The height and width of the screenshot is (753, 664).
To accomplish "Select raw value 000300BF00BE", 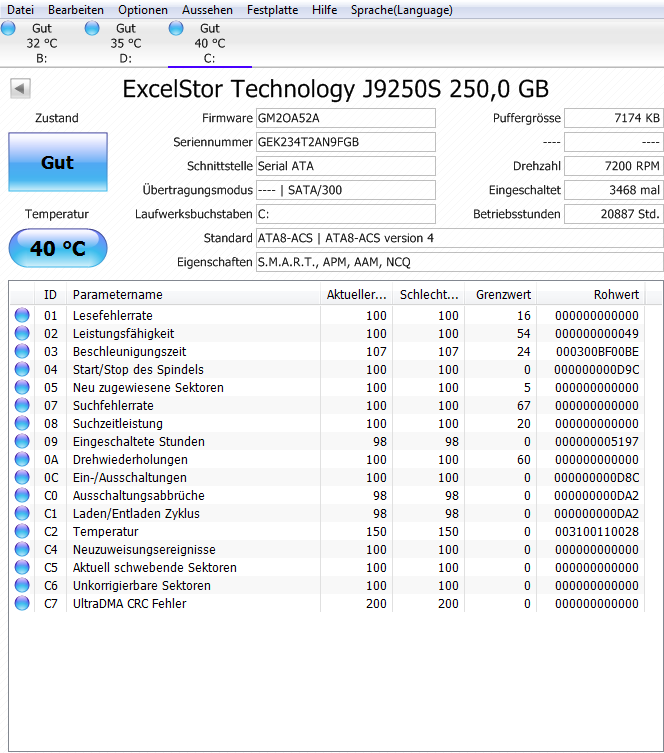I will (597, 352).
